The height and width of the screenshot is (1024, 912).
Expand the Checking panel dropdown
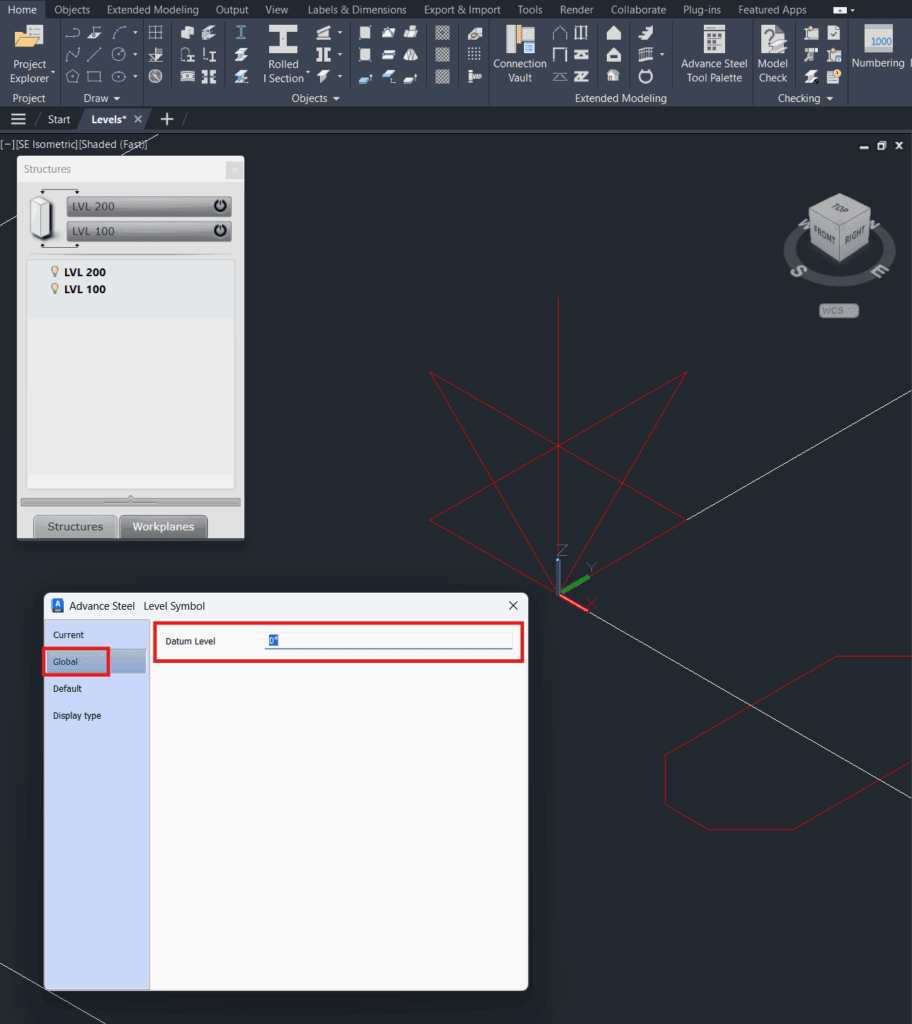[830, 99]
